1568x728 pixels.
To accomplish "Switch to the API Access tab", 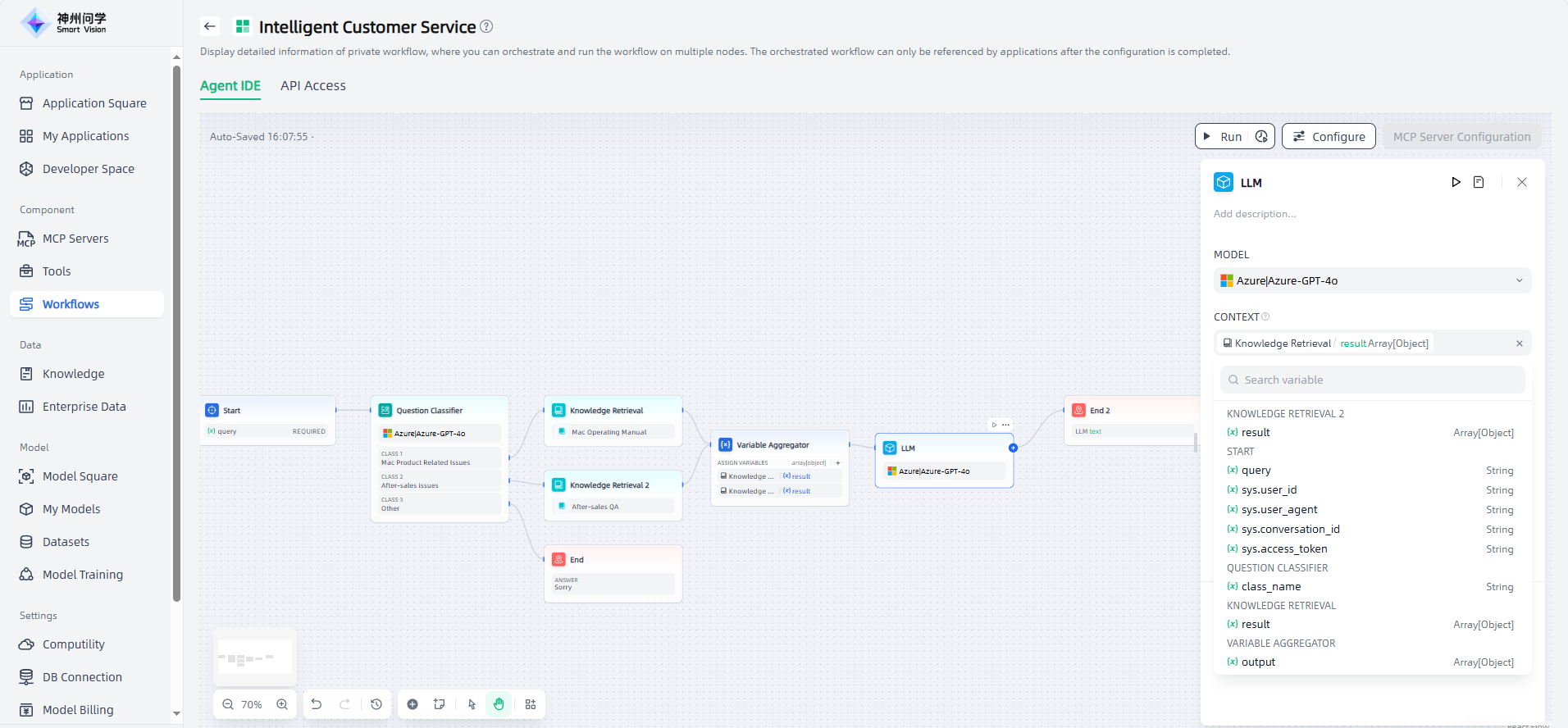I will 312,86.
